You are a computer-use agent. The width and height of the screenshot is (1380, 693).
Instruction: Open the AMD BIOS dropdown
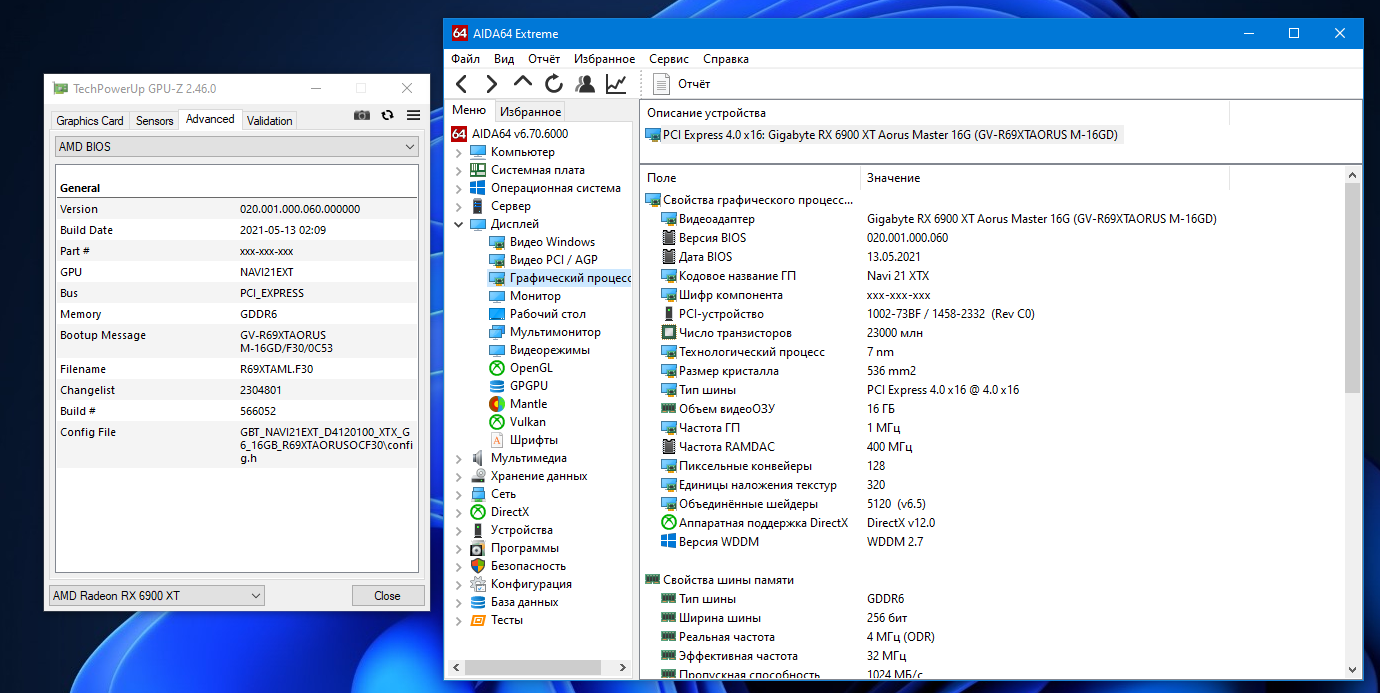236,147
